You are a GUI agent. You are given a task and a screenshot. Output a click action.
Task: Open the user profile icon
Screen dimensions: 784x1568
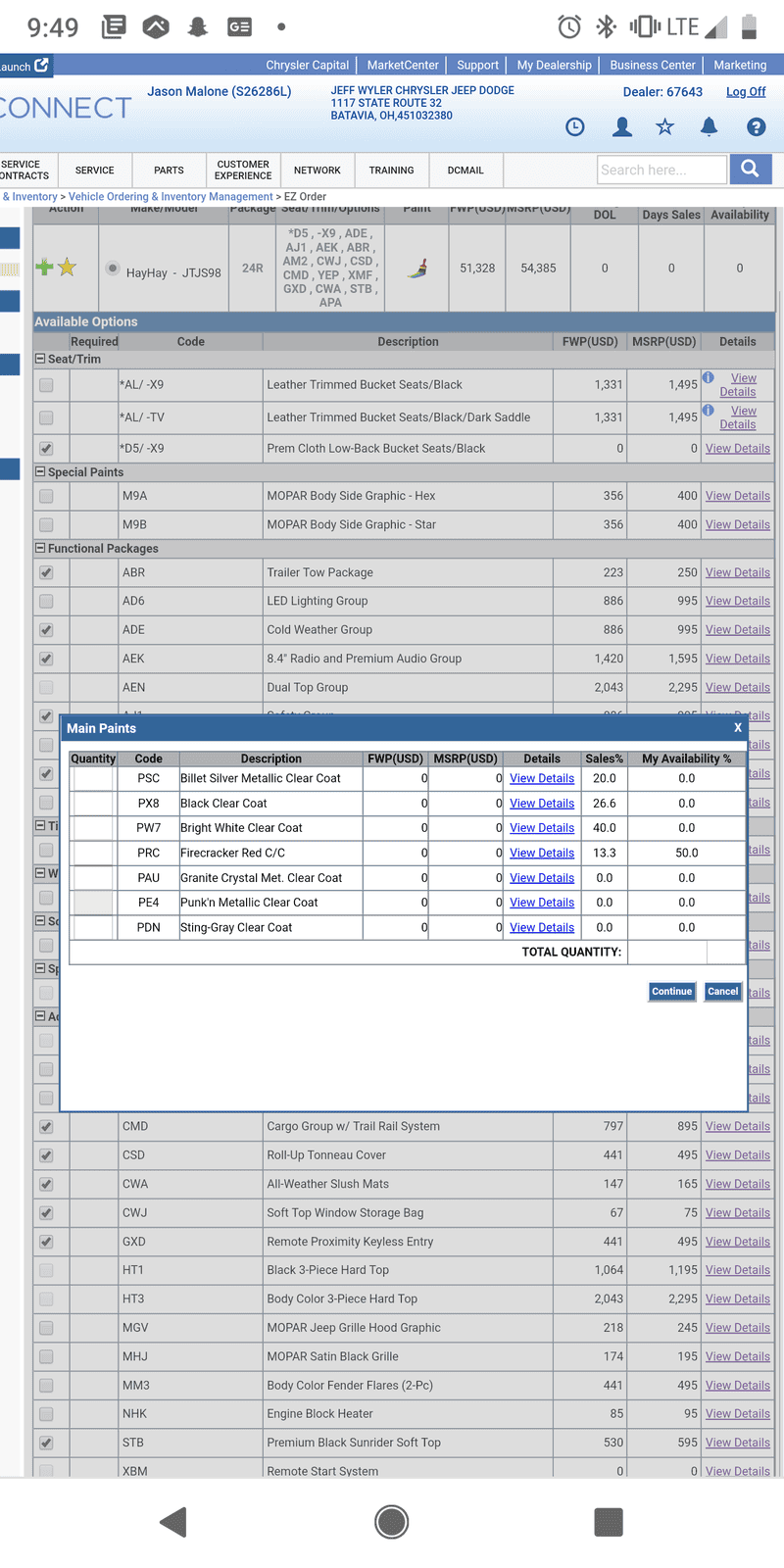pos(621,126)
